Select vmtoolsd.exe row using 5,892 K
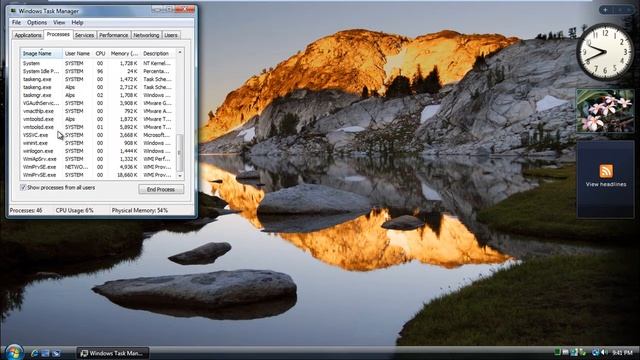The height and width of the screenshot is (360, 640). coord(98,127)
